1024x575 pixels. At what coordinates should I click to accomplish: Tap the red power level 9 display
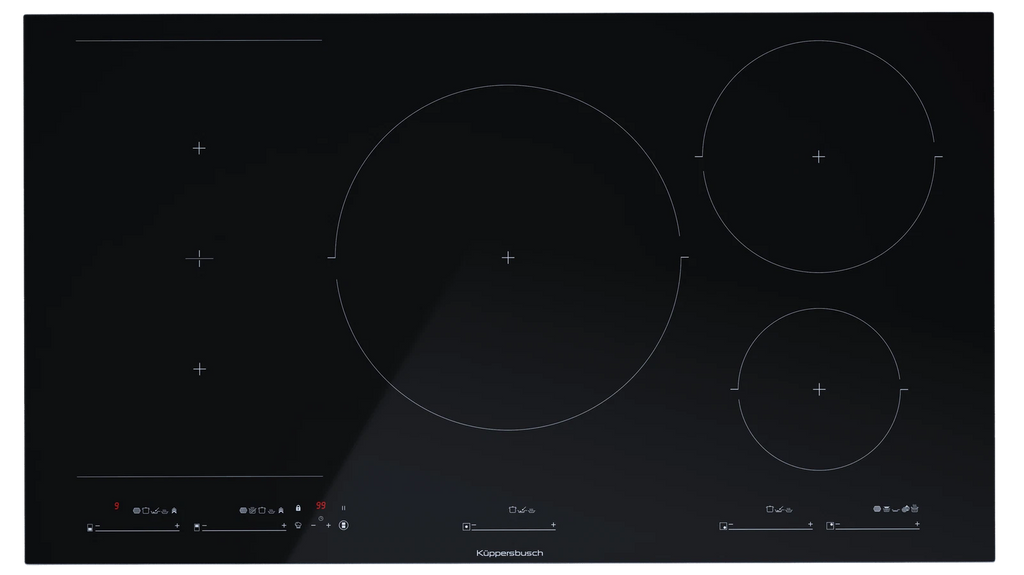pos(116,506)
